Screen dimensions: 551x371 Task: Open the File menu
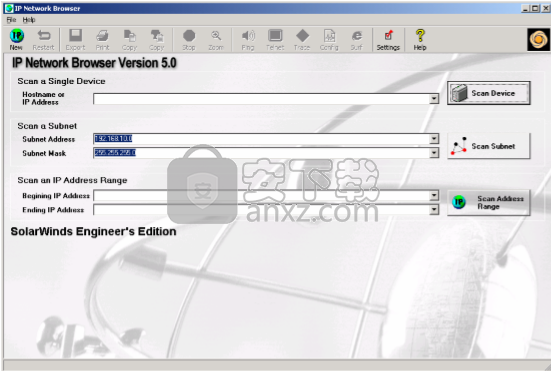[11, 20]
